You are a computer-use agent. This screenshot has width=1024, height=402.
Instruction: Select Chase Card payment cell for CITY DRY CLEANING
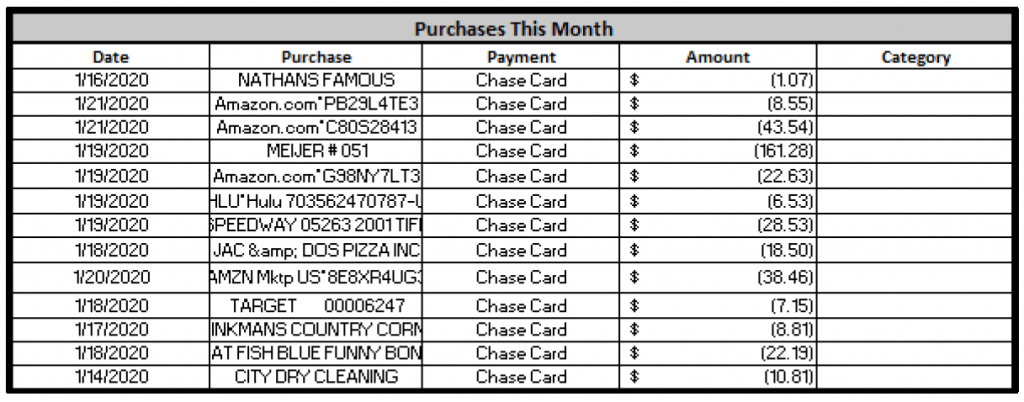[520, 377]
